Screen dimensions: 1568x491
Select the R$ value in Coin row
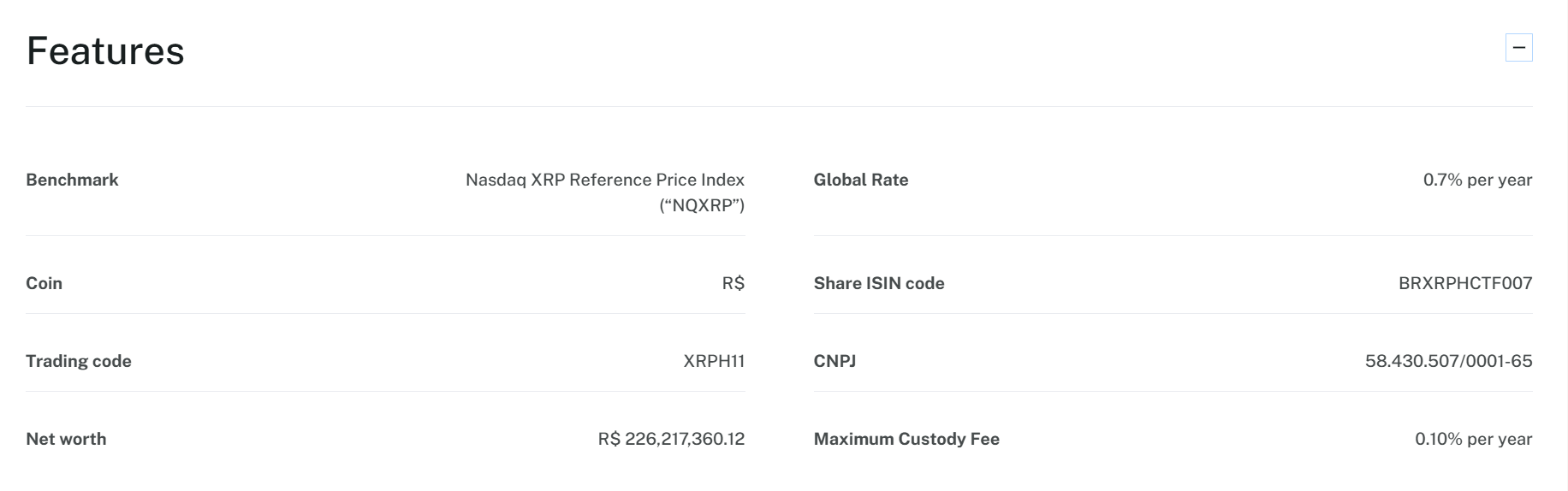pyautogui.click(x=733, y=283)
